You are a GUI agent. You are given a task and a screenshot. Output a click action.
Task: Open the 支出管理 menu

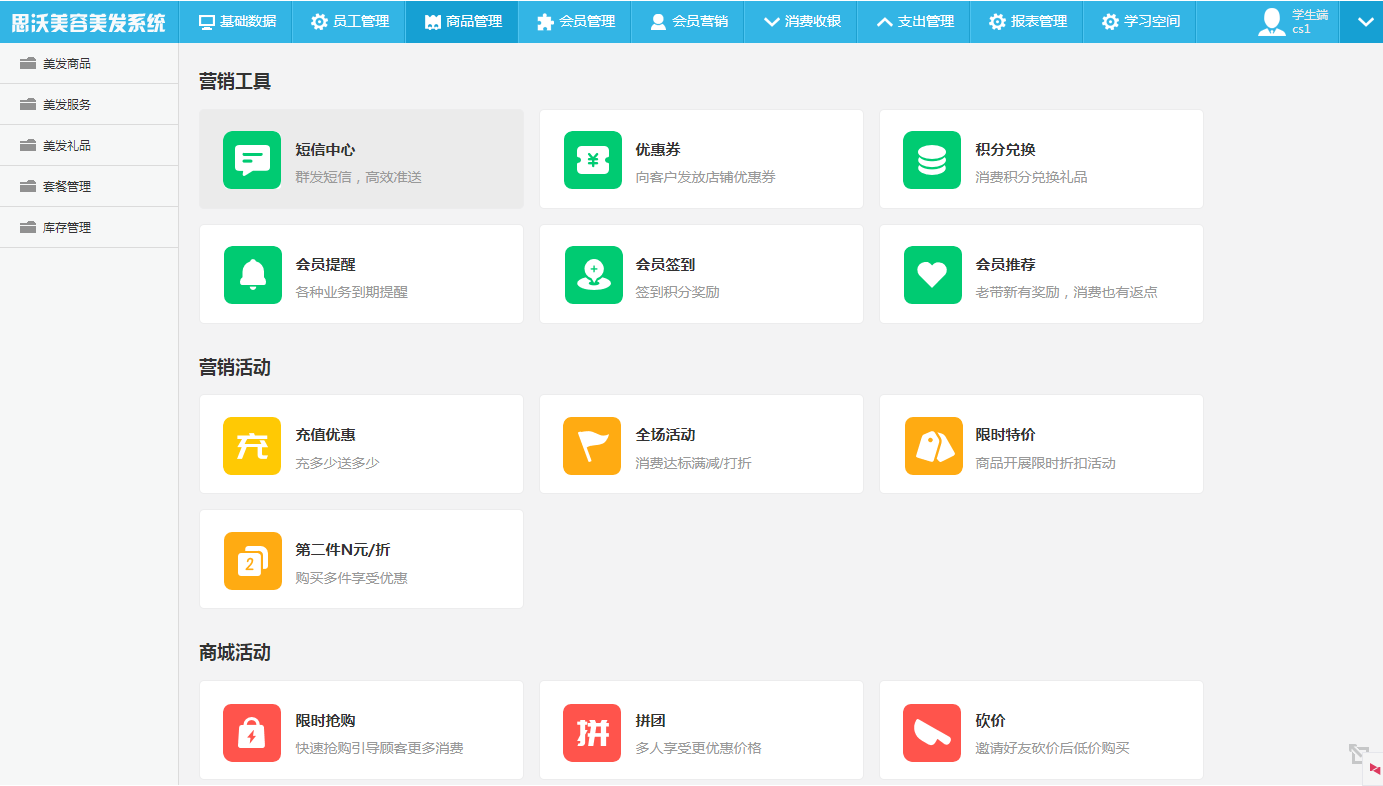(x=914, y=22)
